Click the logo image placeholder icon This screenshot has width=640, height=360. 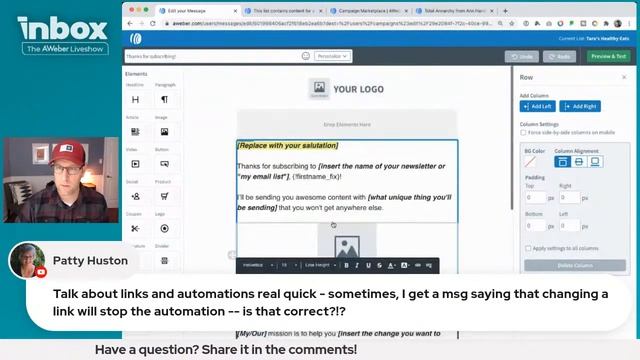coord(319,88)
